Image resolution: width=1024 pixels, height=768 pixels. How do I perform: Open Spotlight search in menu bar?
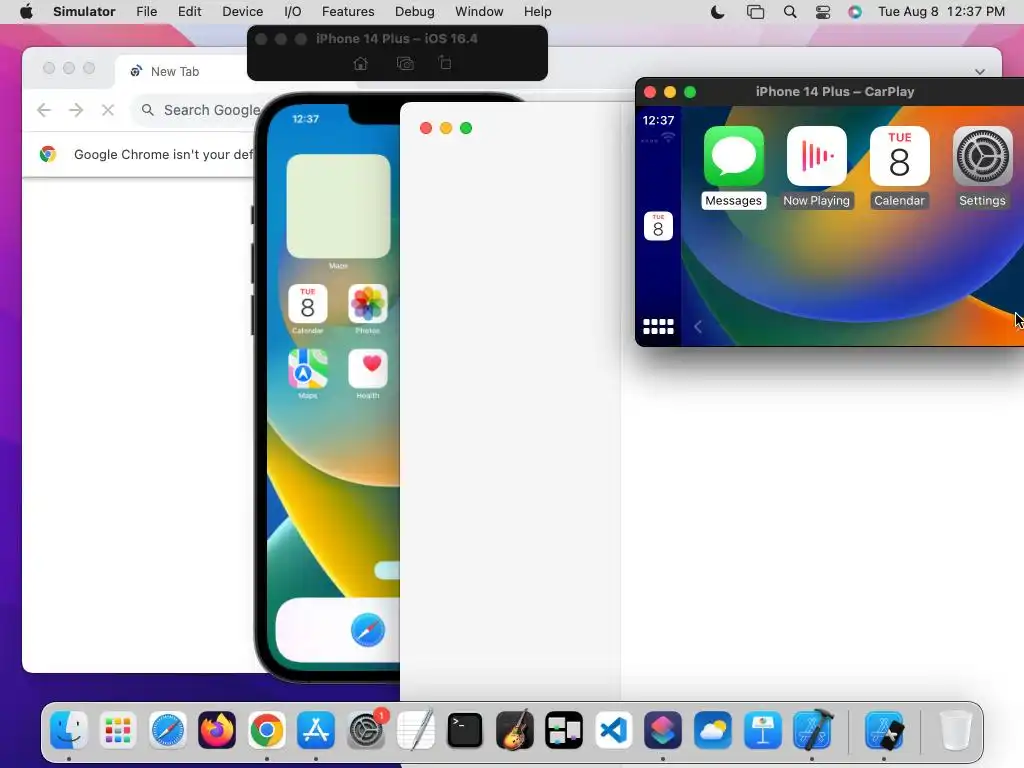790,12
